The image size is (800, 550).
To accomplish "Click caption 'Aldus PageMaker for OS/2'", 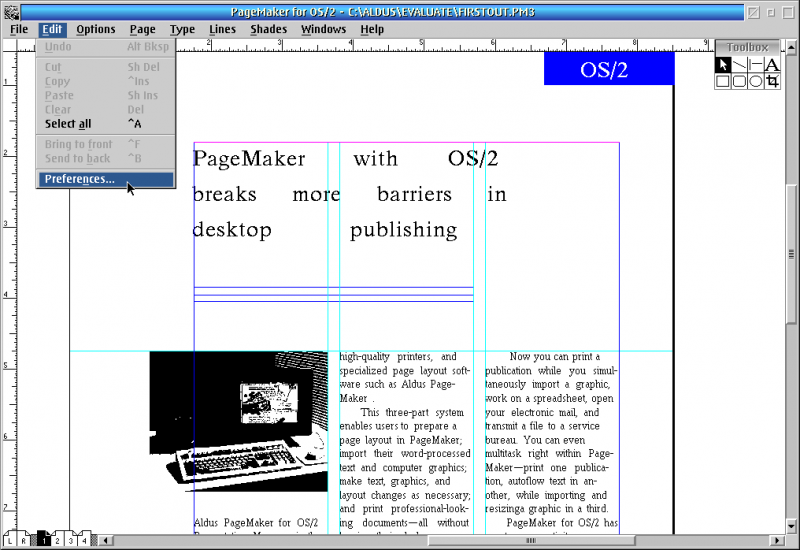I will click(x=256, y=523).
